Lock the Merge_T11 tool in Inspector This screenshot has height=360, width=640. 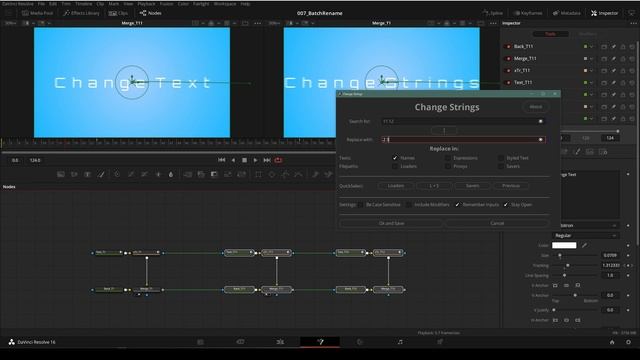coord(623,58)
